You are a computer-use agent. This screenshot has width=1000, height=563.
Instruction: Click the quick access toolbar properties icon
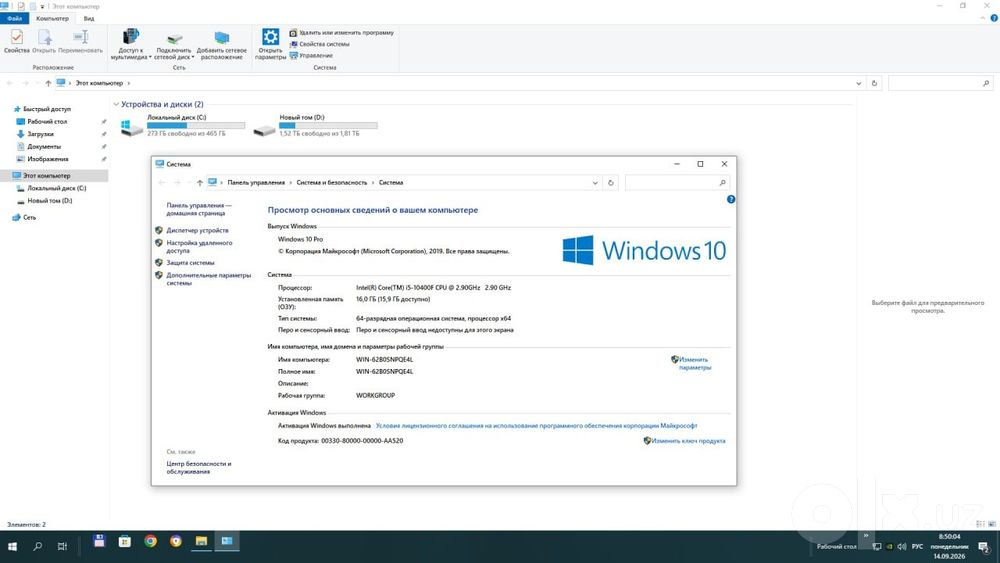[21, 6]
